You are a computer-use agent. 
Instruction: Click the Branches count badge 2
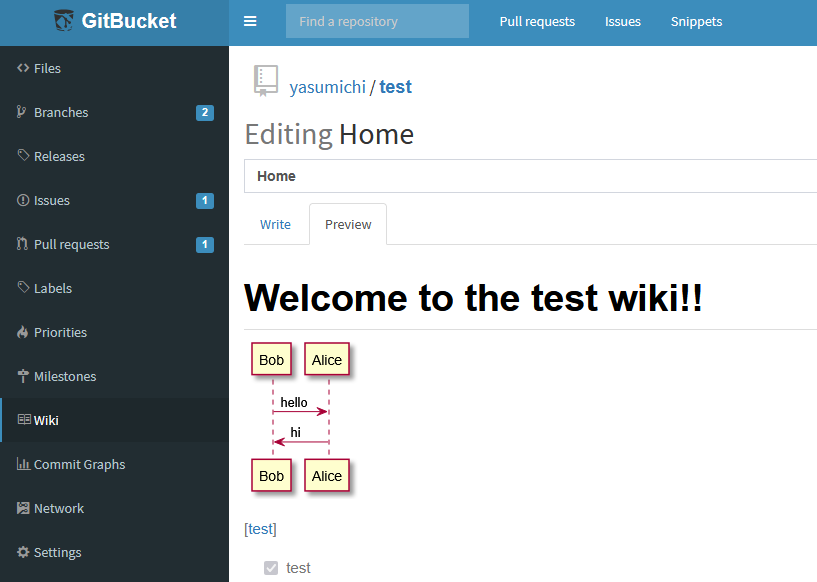[x=205, y=113]
